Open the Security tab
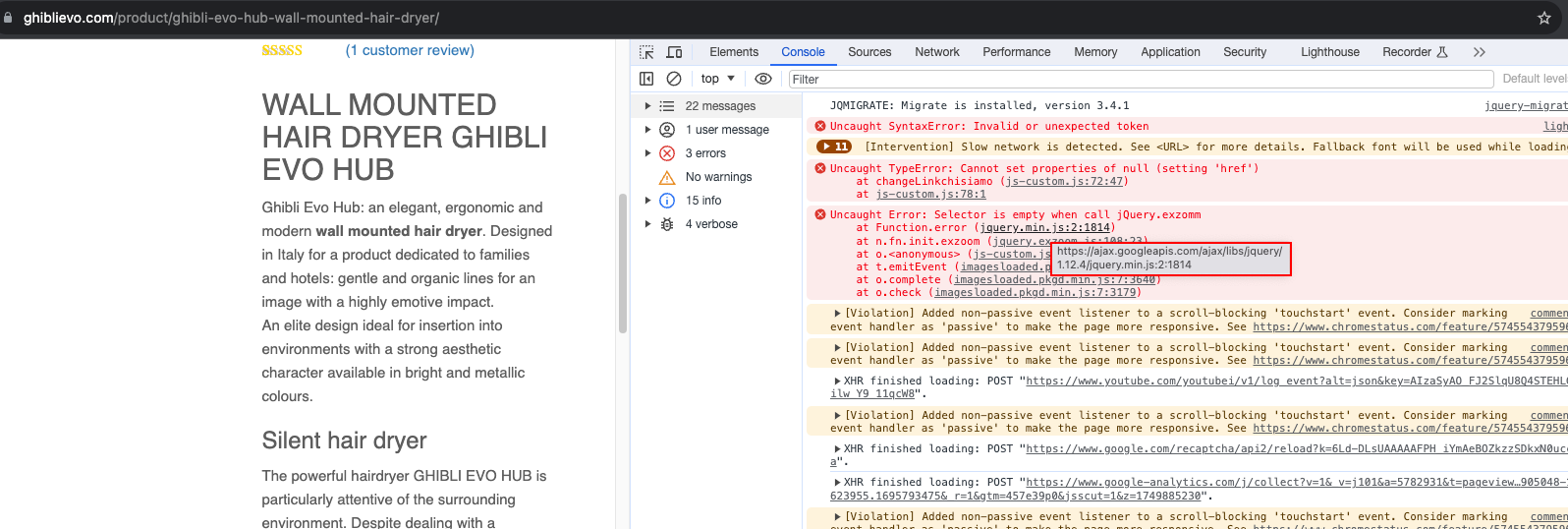Screen dimensions: 1568x529 [x=1245, y=52]
